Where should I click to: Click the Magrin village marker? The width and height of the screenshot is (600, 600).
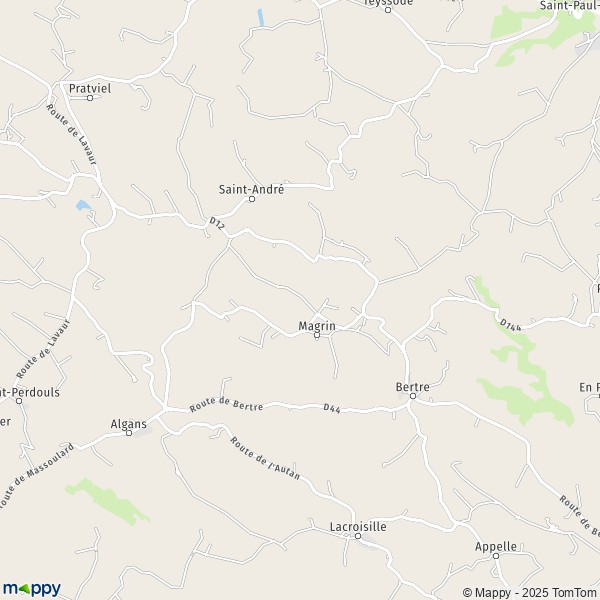317,335
